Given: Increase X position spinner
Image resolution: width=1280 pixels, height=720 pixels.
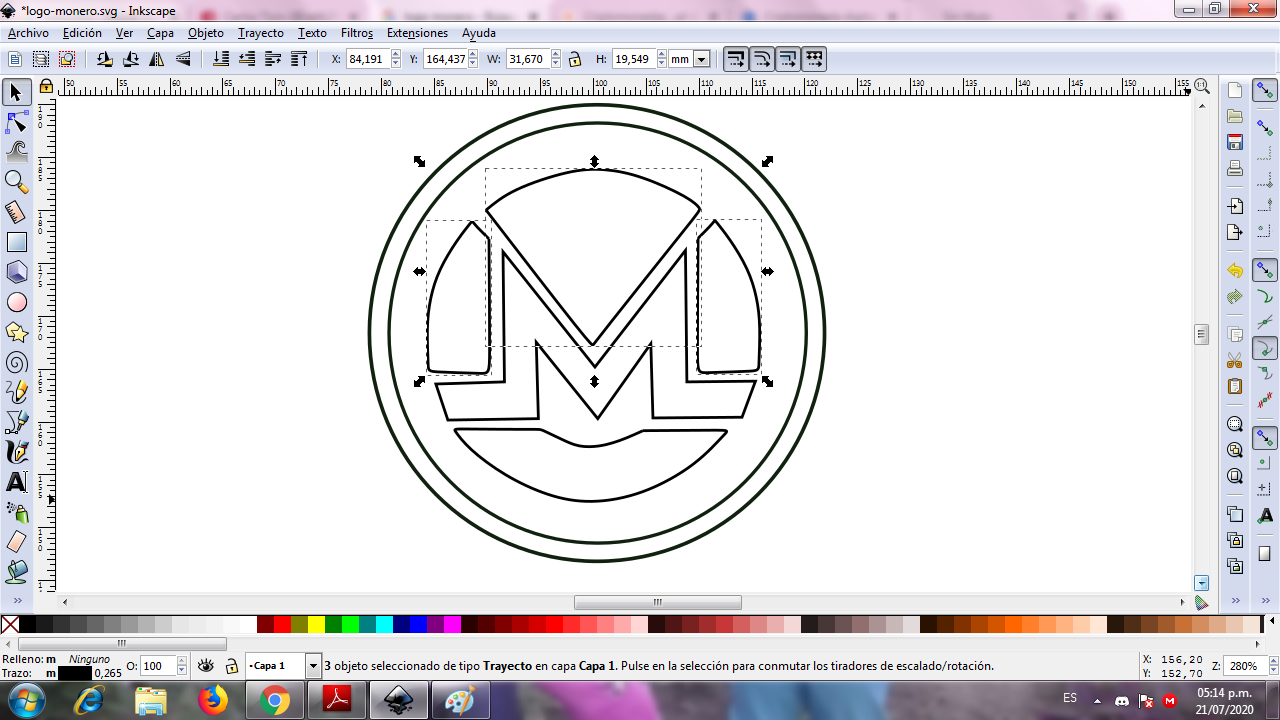Looking at the screenshot, I should tap(395, 55).
